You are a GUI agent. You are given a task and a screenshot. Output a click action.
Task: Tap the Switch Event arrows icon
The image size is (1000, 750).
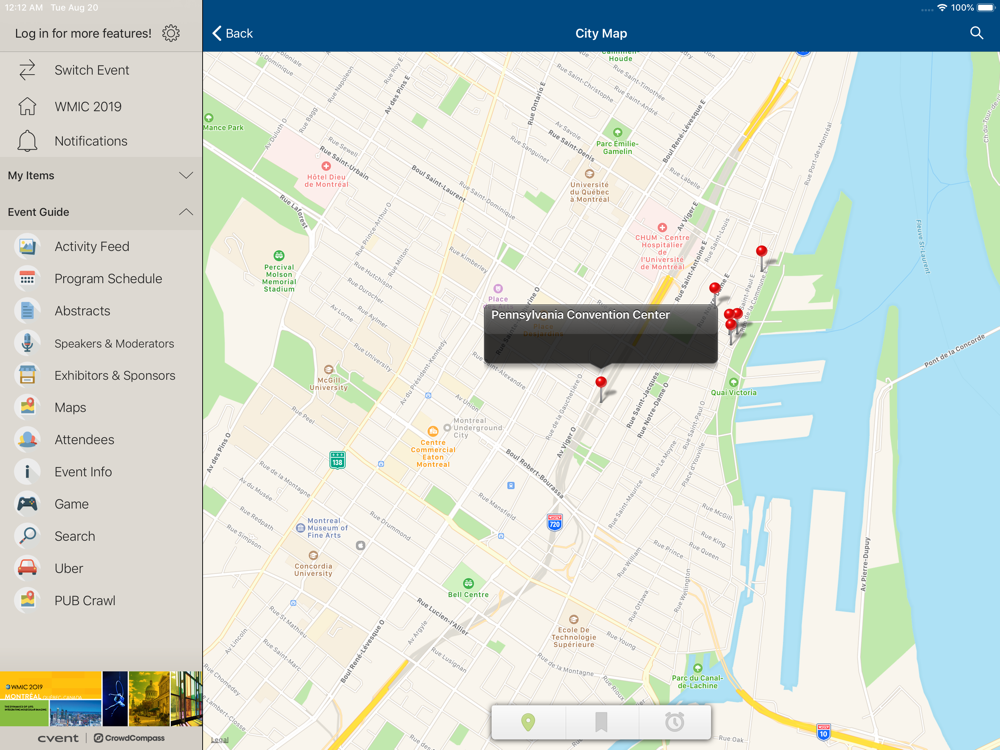point(27,70)
